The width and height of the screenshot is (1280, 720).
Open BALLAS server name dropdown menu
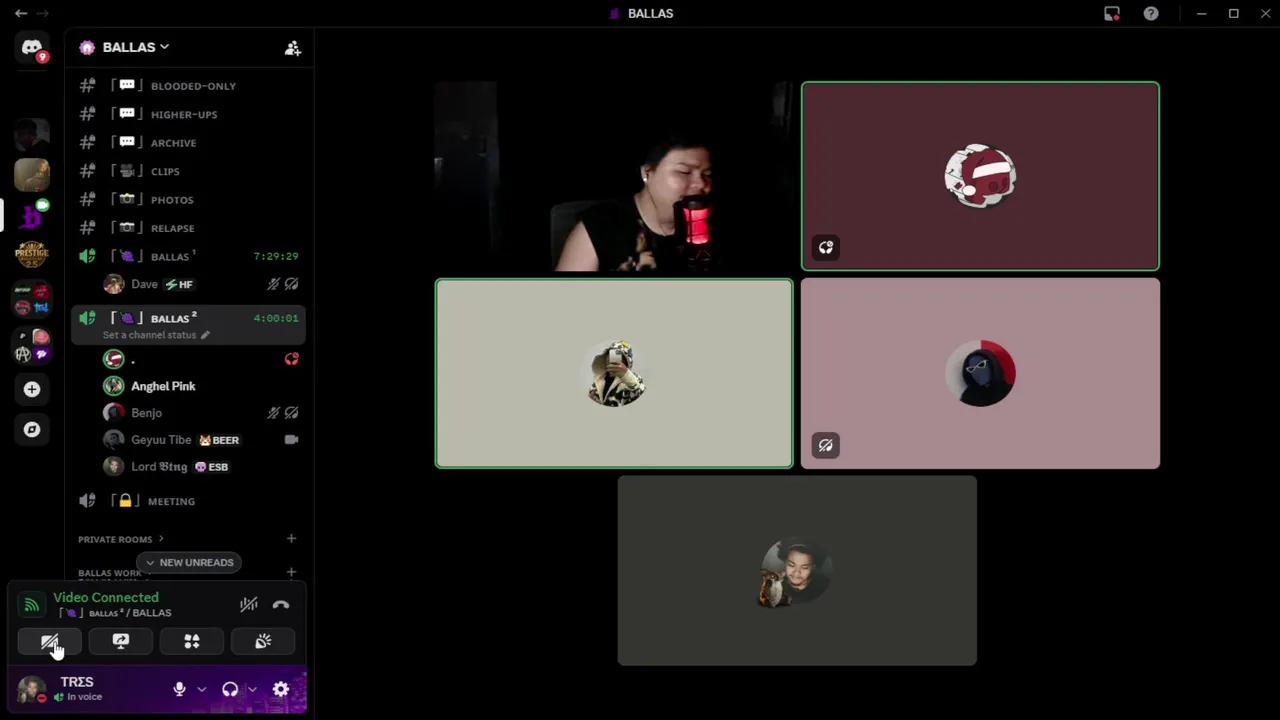[136, 47]
